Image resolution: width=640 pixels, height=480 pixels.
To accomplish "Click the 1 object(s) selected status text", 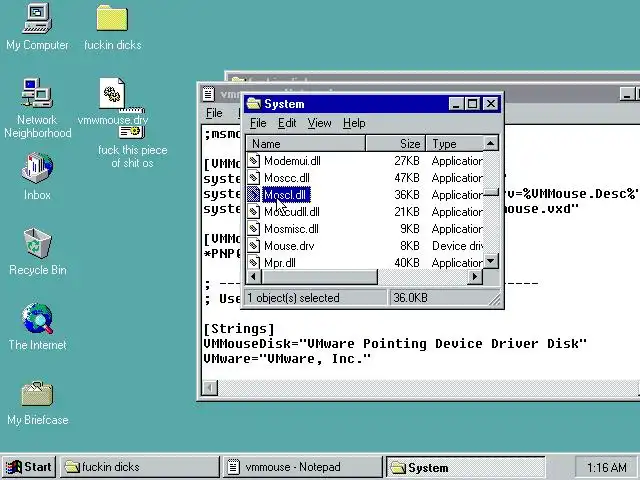I will click(293, 298).
